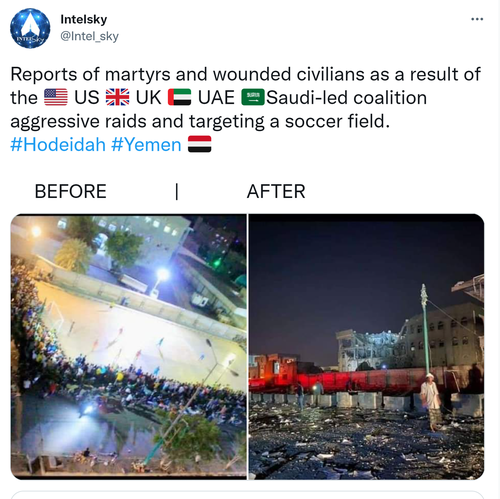Screen dimensions: 500x499
Task: Click the bright floodlight in the before photo
Action: tap(163, 275)
